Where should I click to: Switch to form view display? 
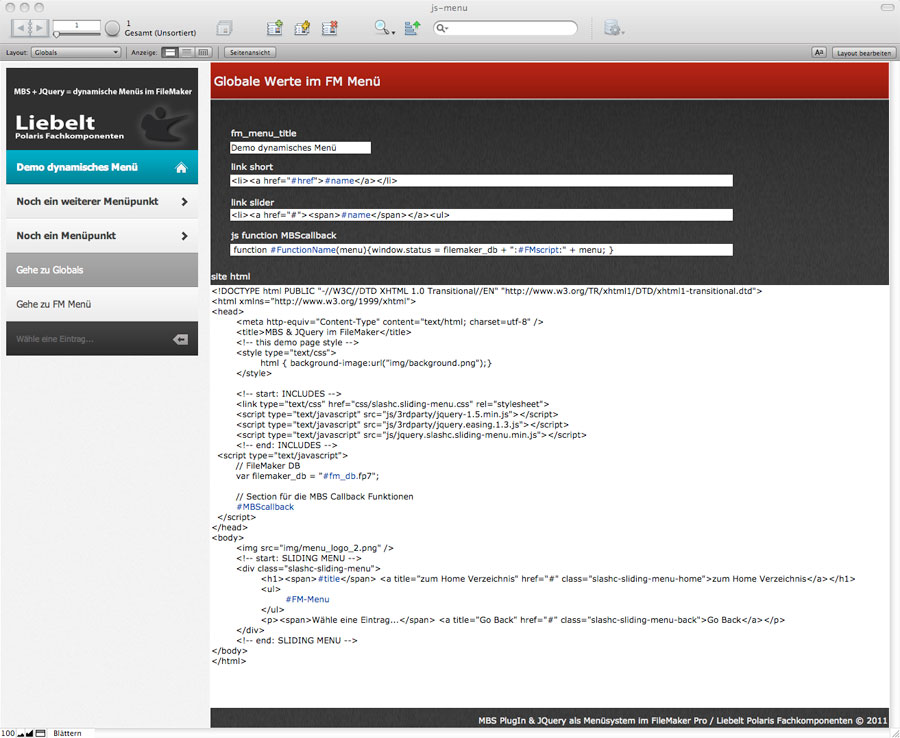click(x=170, y=52)
